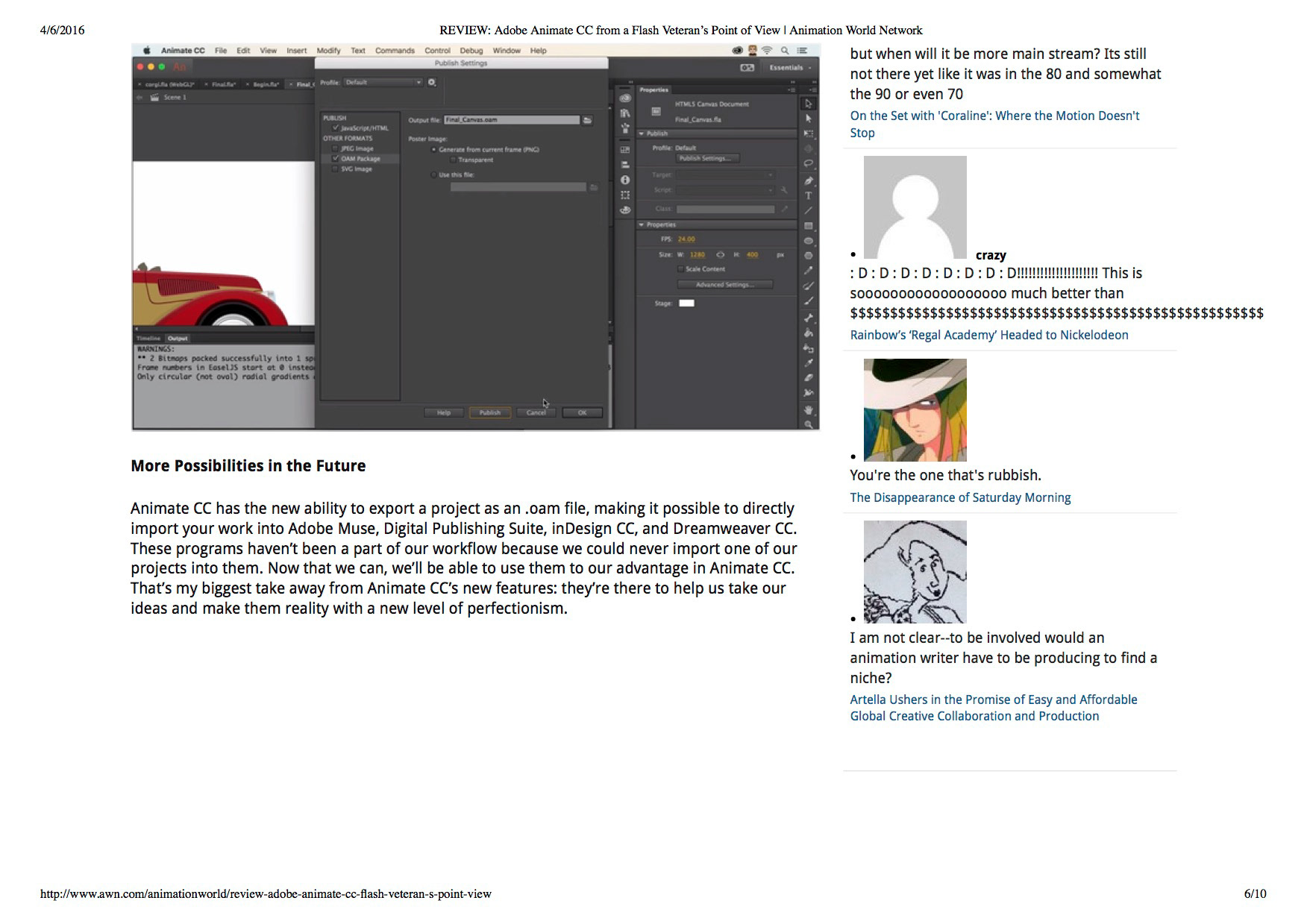Click the Help button in dialog
The width and height of the screenshot is (1307, 924).
(444, 412)
